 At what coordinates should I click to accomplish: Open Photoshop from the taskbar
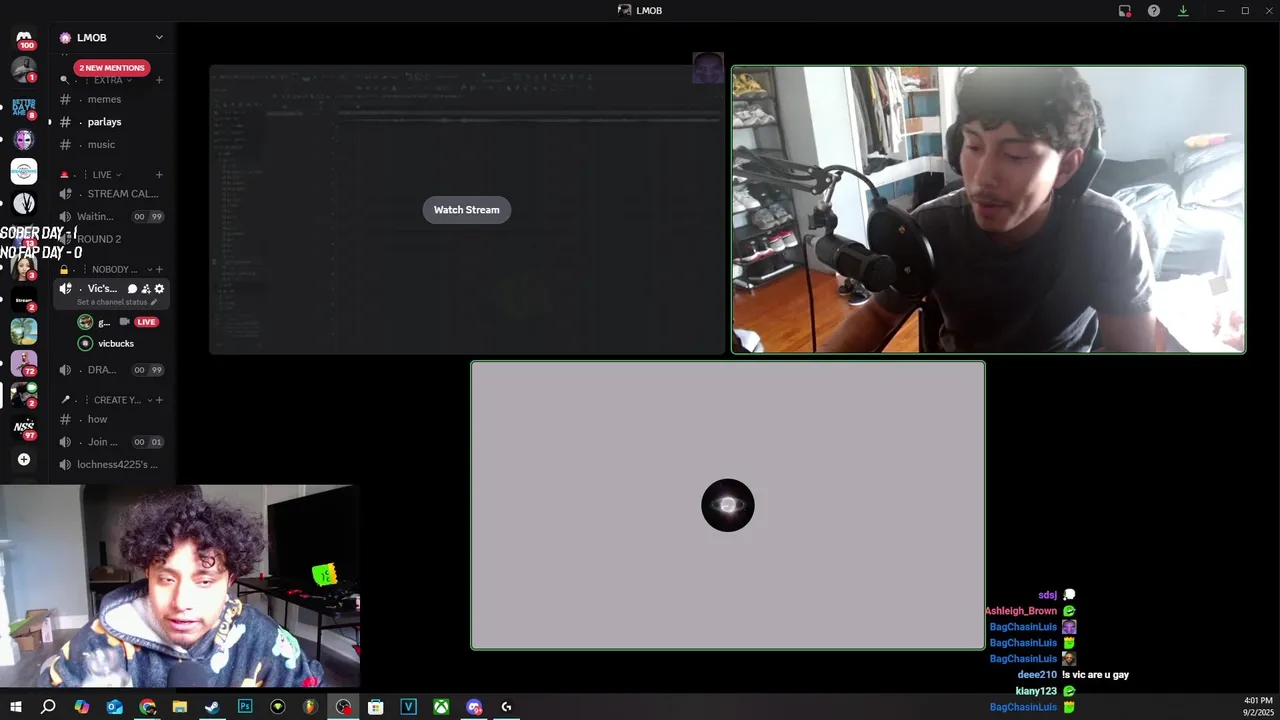[245, 707]
